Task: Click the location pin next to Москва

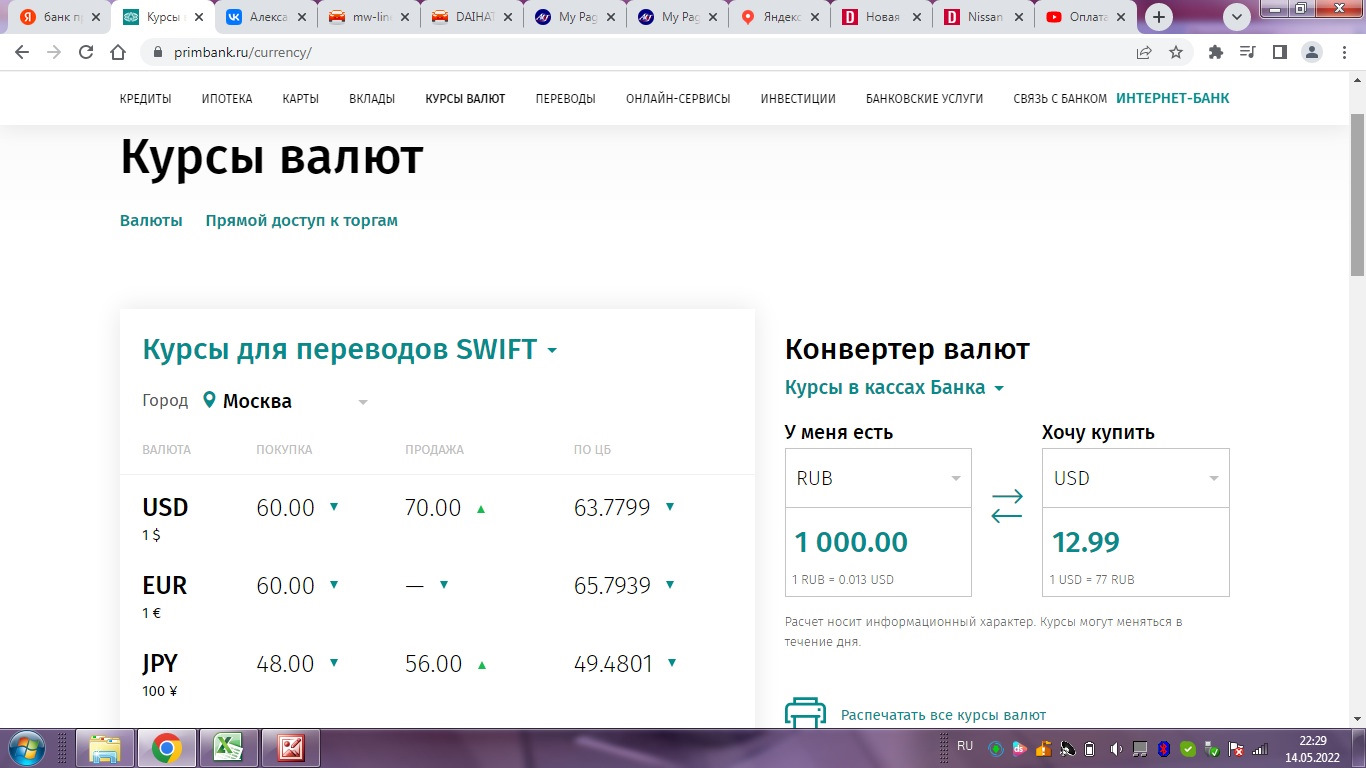Action: click(x=209, y=400)
